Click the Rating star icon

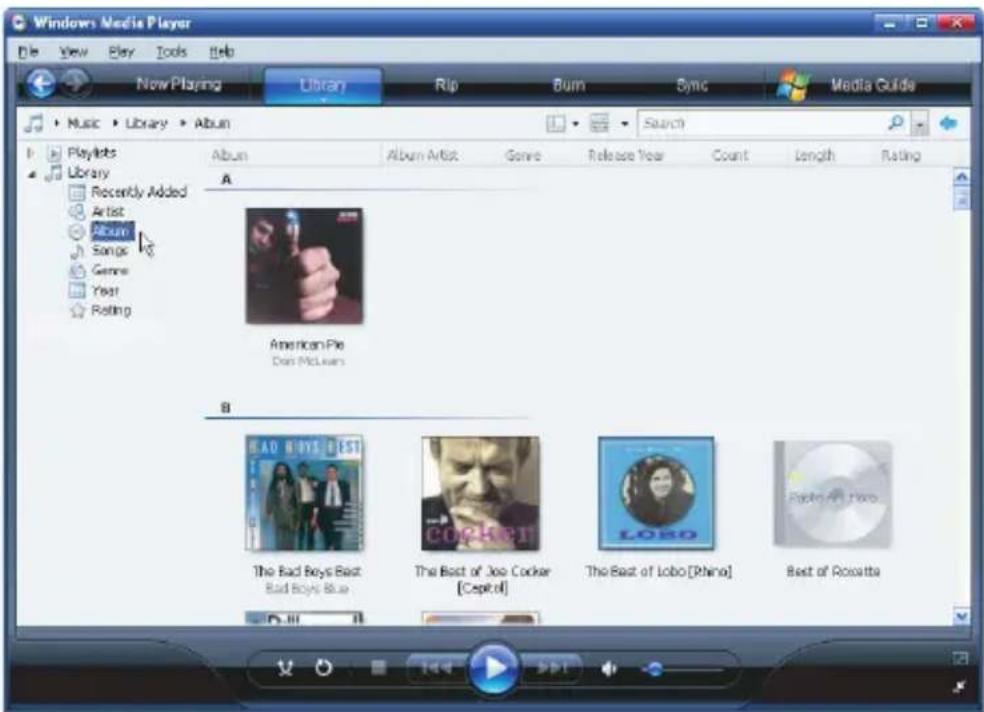tap(77, 311)
